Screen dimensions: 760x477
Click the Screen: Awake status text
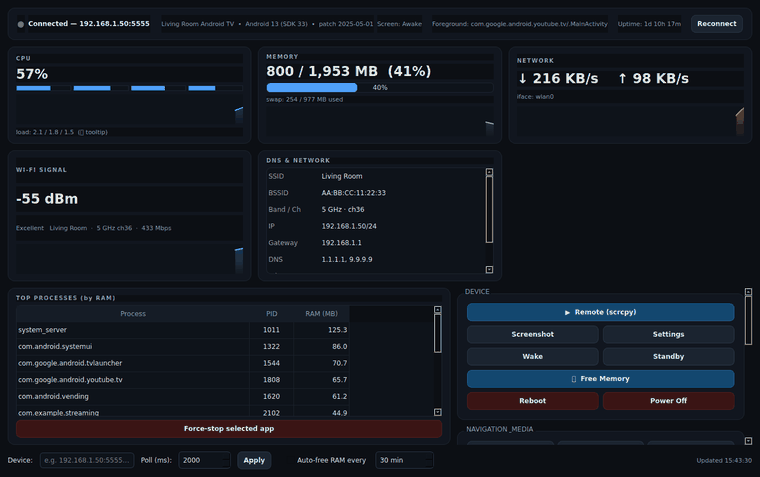pos(399,24)
